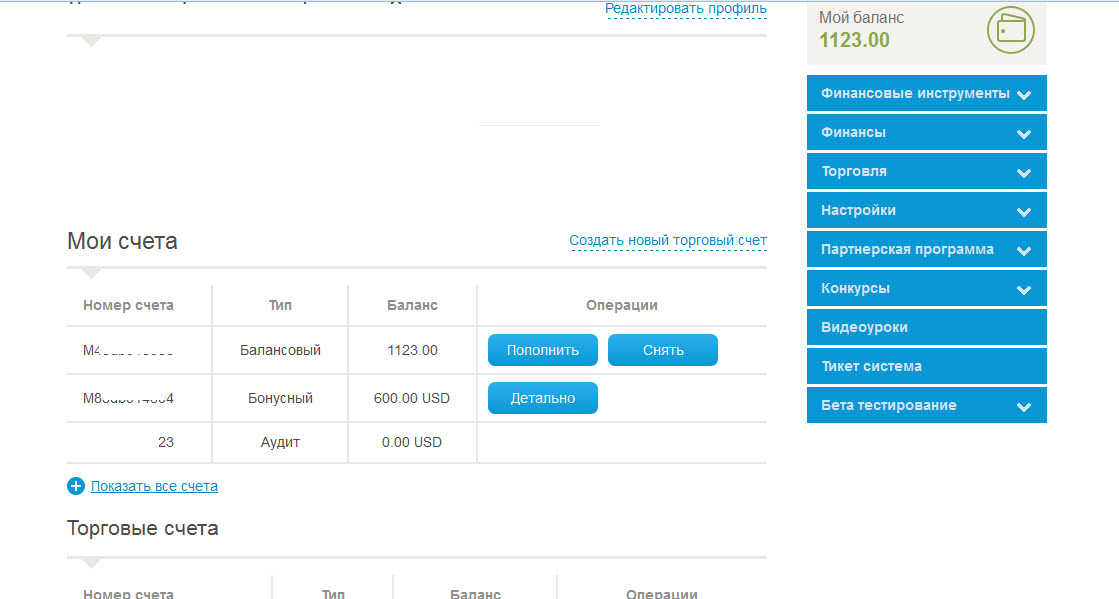Click the Показать все счета link
The height and width of the screenshot is (599, 1119).
tap(154, 486)
